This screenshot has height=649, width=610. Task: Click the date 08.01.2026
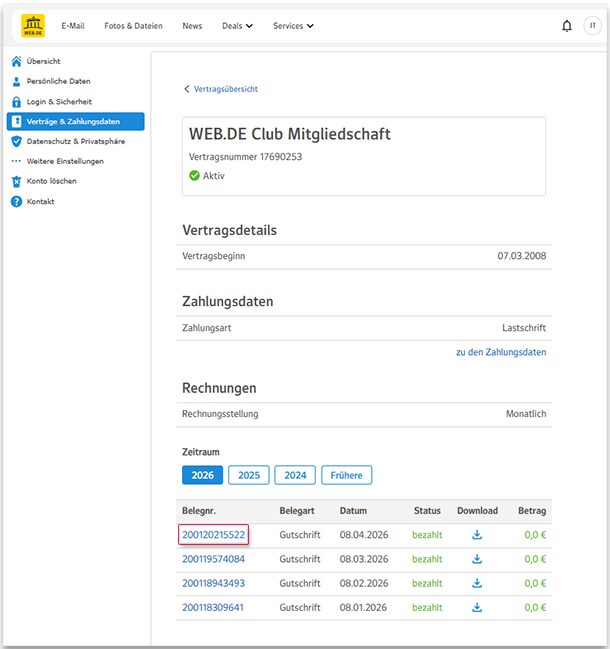click(363, 607)
